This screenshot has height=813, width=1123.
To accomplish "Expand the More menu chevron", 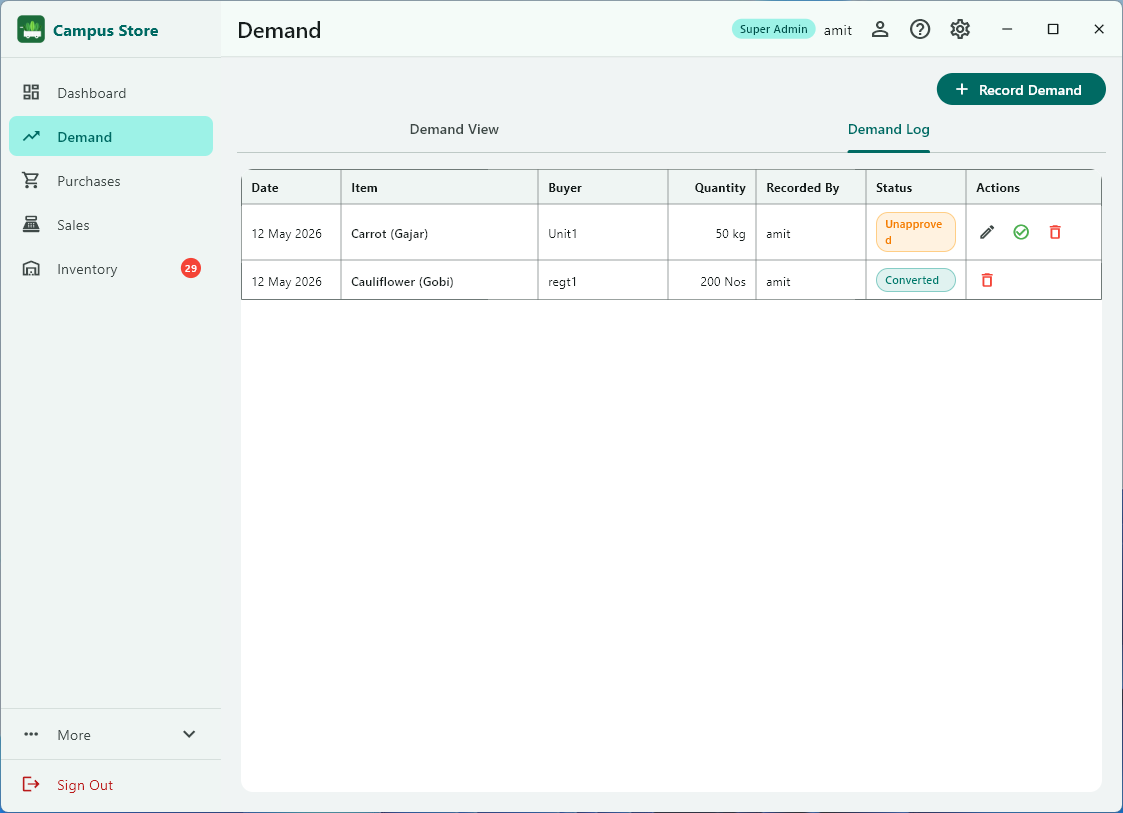I will coord(189,734).
